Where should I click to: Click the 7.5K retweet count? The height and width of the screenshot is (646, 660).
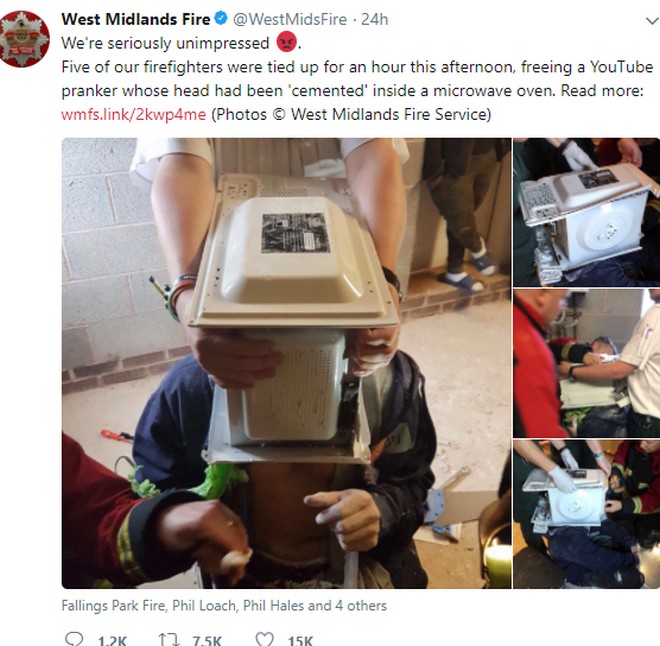click(207, 641)
